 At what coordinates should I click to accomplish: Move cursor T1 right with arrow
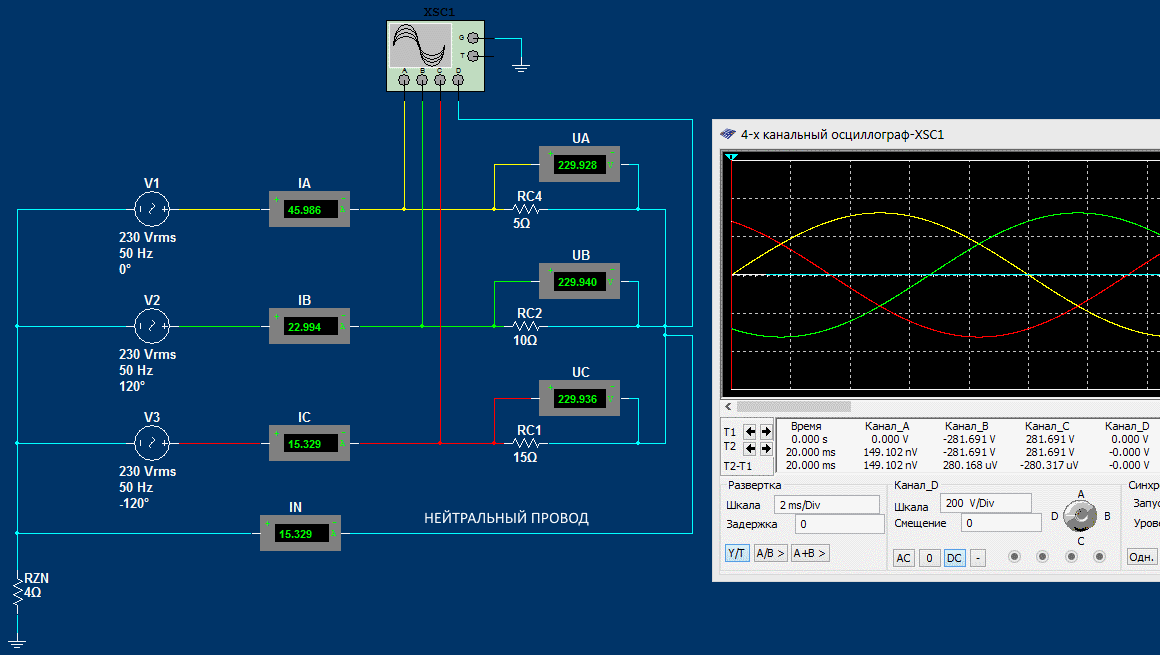point(766,432)
